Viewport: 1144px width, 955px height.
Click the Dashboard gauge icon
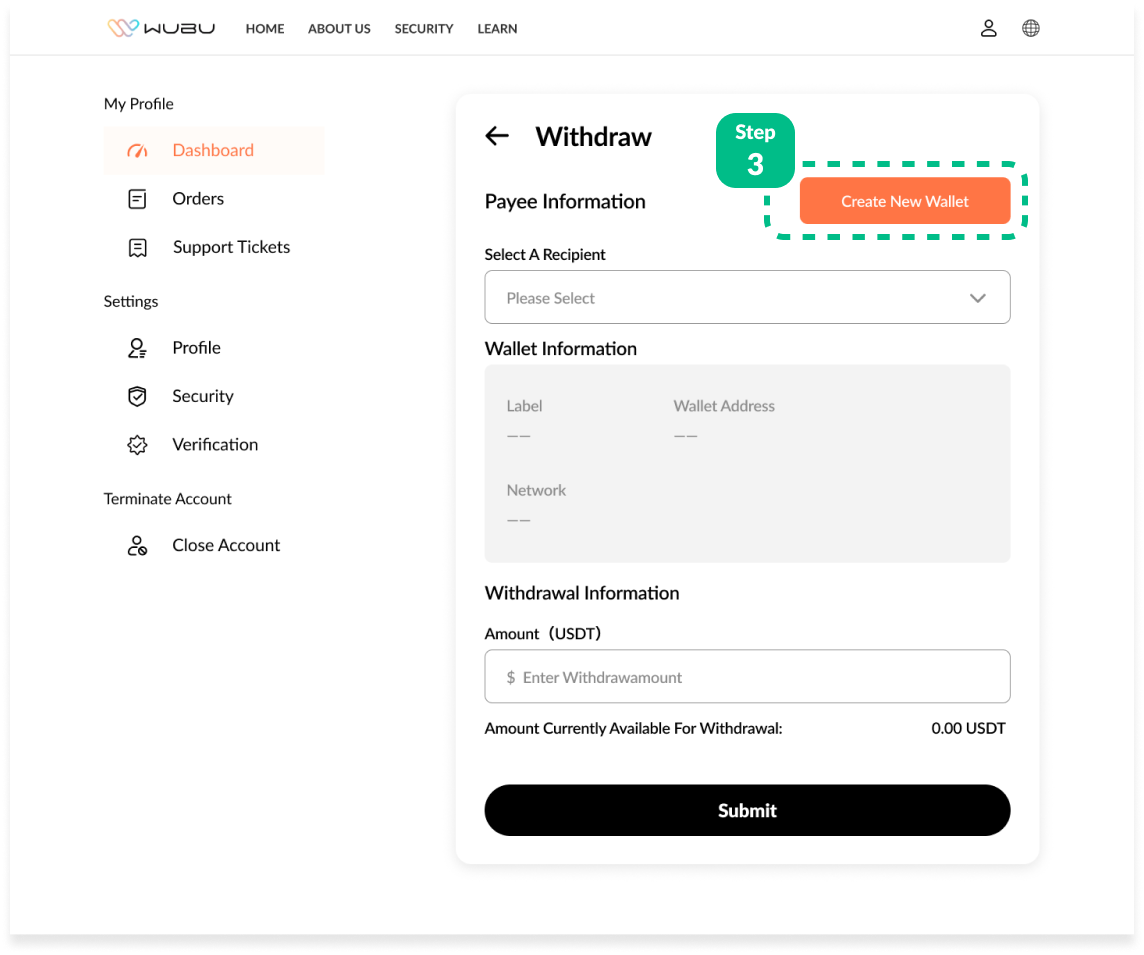pyautogui.click(x=137, y=151)
